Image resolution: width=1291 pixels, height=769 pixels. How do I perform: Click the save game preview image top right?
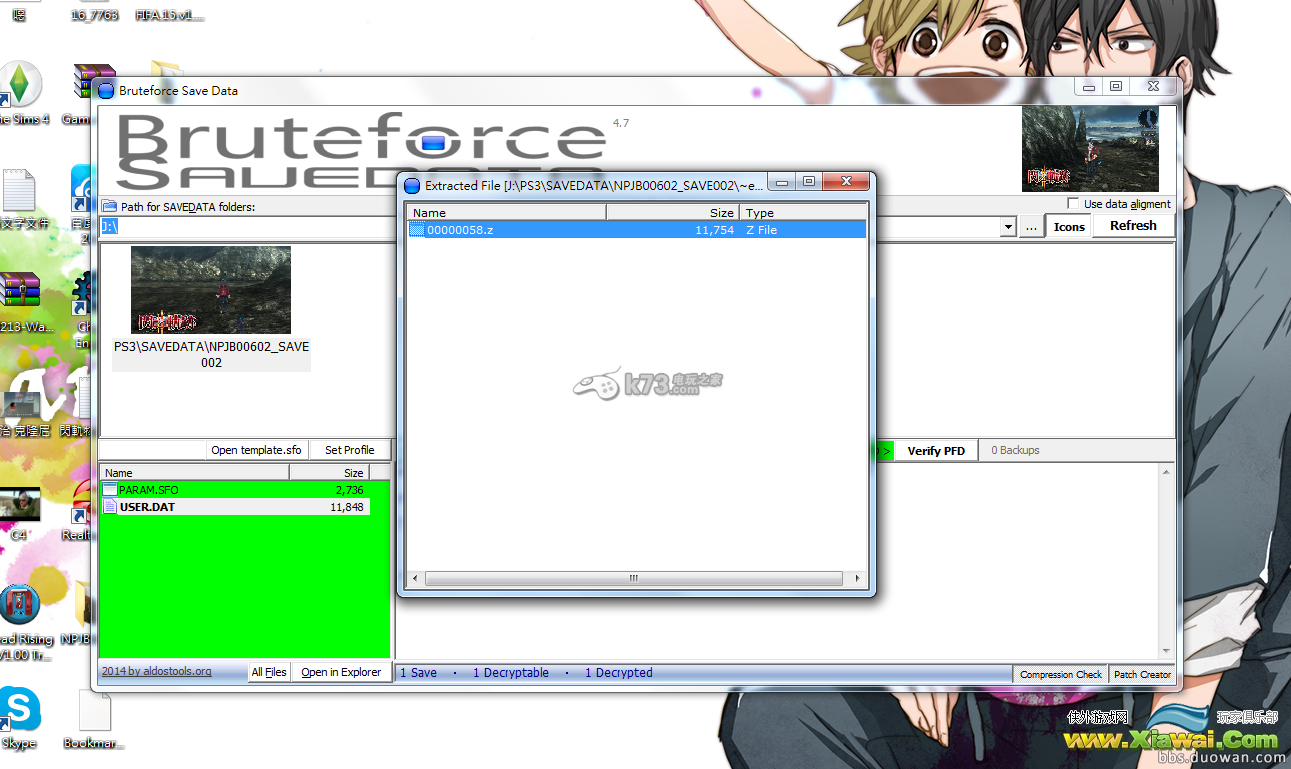click(x=1090, y=149)
